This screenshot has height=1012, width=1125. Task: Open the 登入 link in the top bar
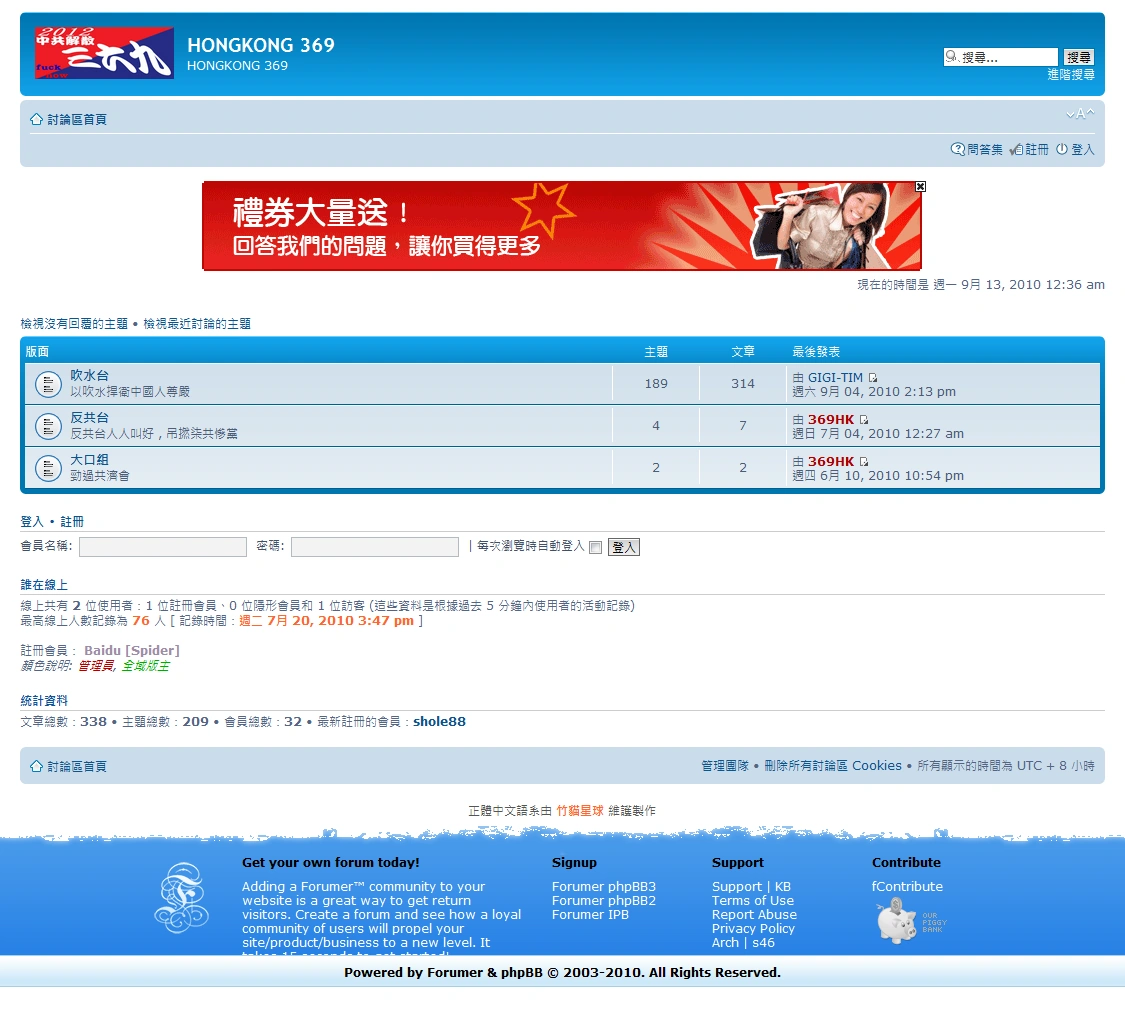(x=1083, y=149)
